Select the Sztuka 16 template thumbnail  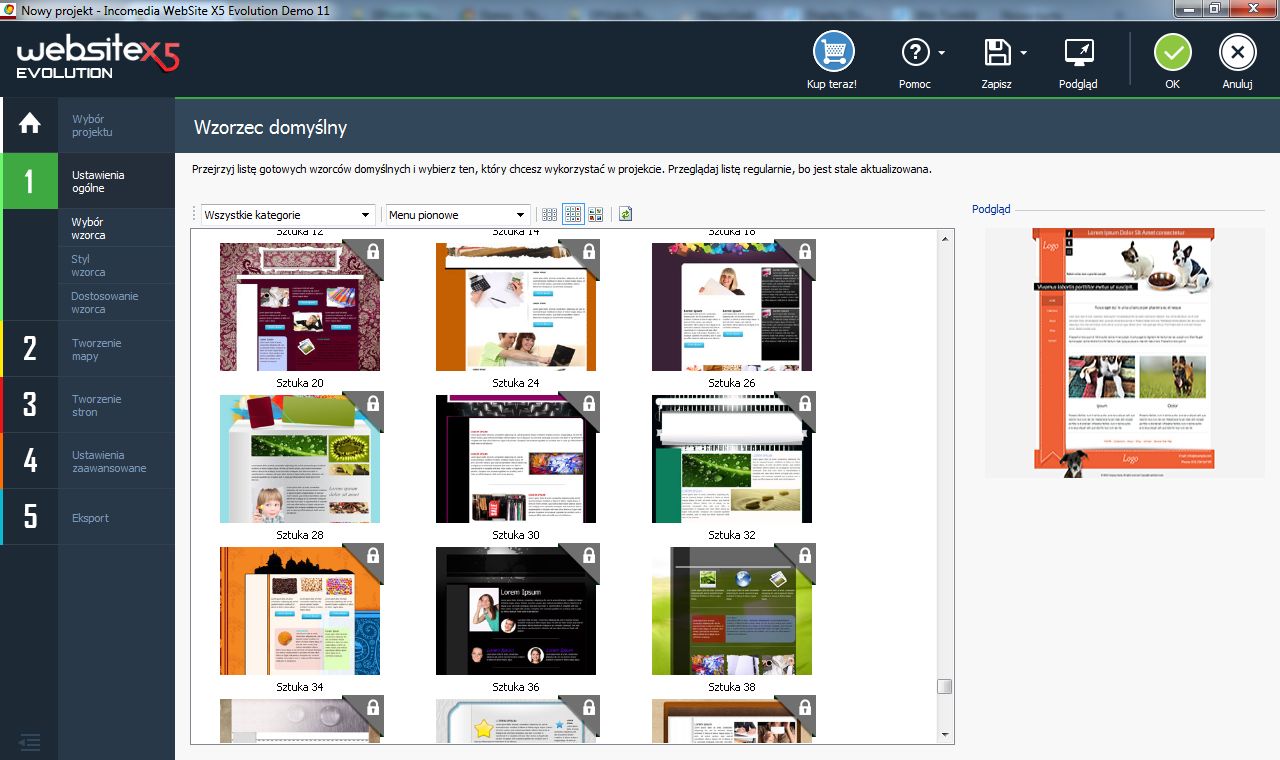click(732, 306)
